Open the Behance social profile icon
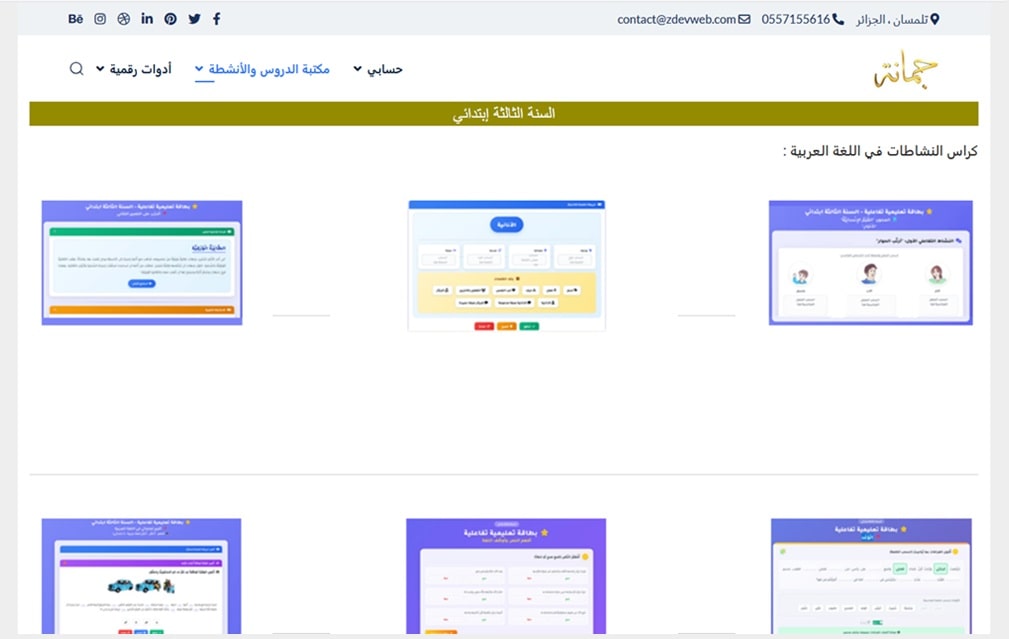The height and width of the screenshot is (639, 1009). tap(76, 19)
